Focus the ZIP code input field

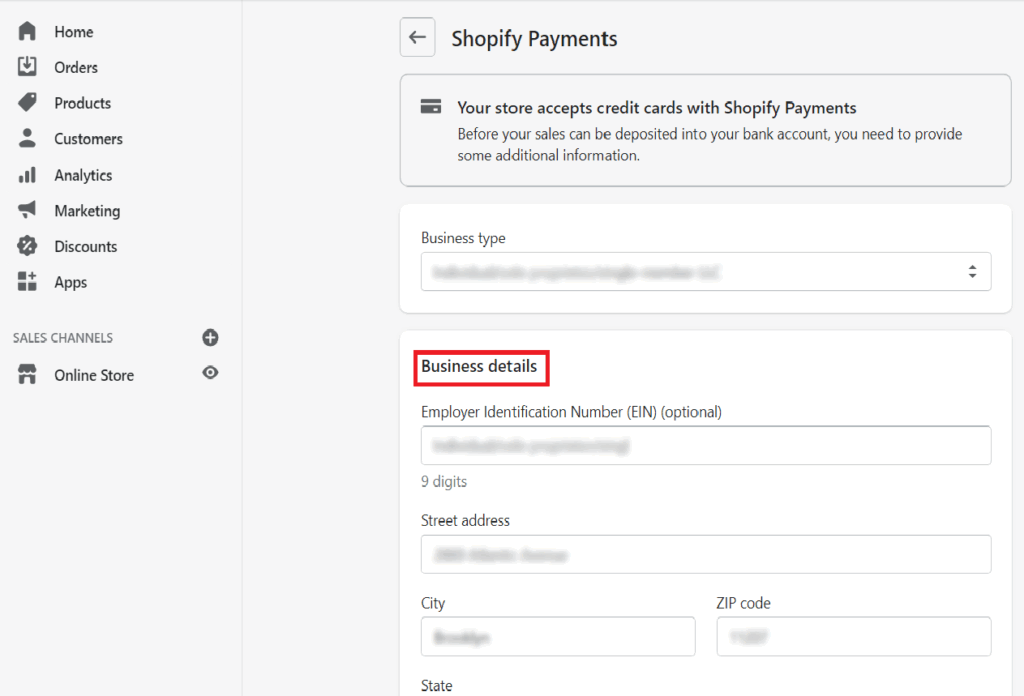coord(854,637)
